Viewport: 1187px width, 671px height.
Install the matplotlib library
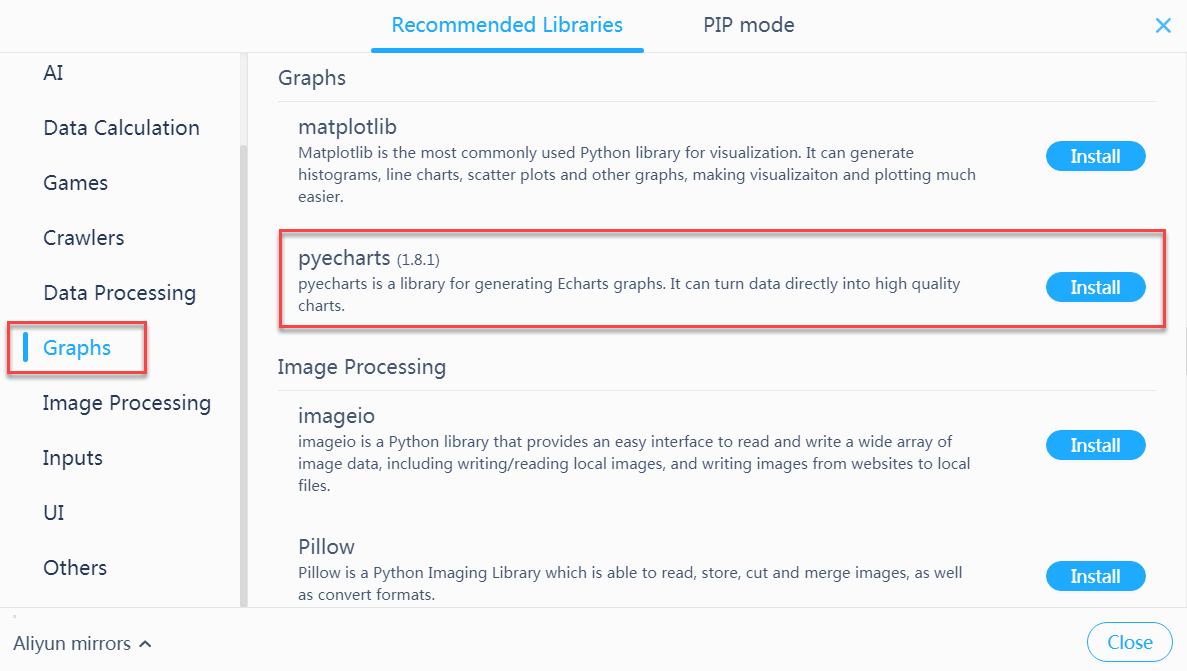point(1095,157)
